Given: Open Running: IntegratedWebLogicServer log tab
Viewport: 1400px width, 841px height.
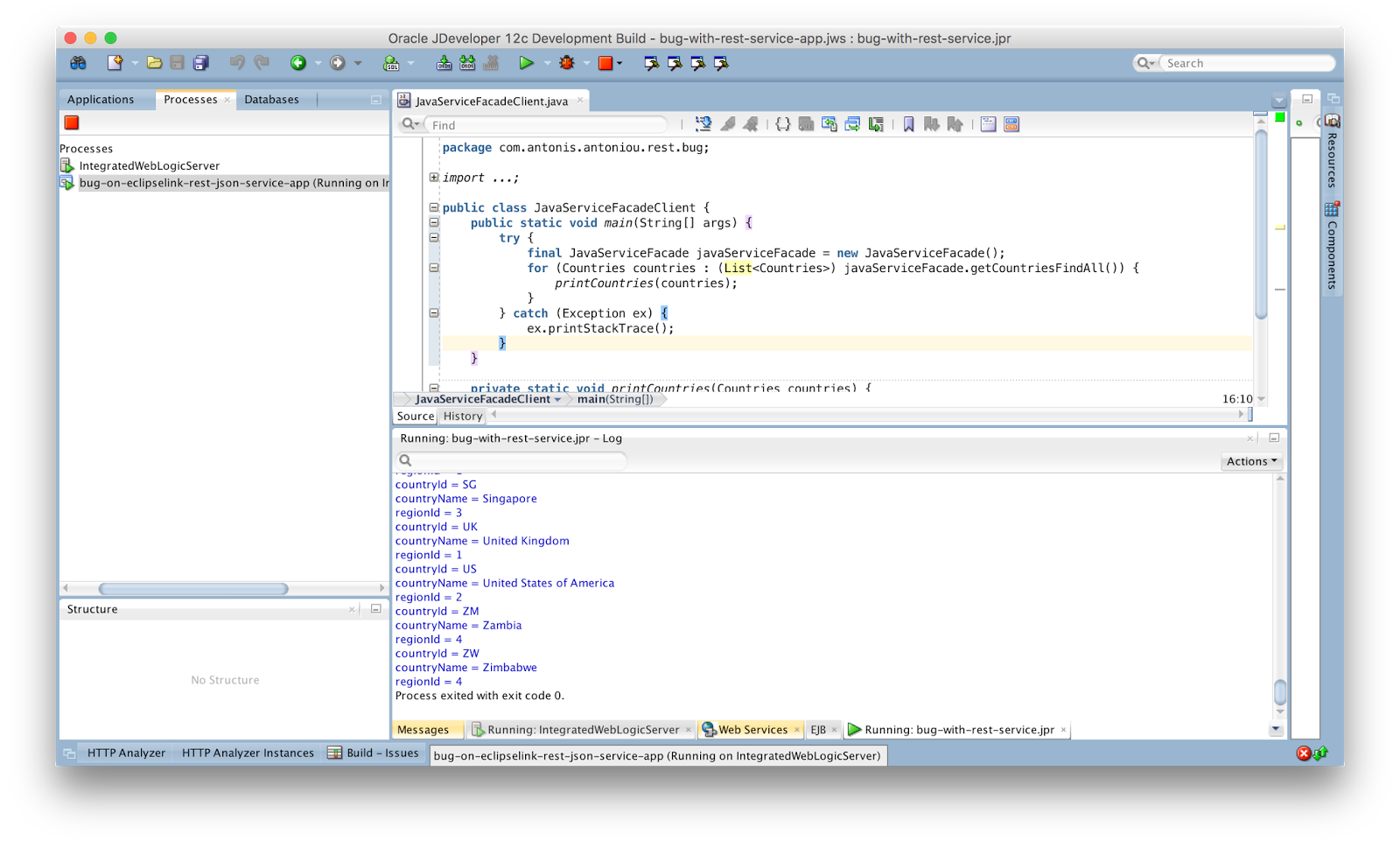Looking at the screenshot, I should tap(583, 730).
